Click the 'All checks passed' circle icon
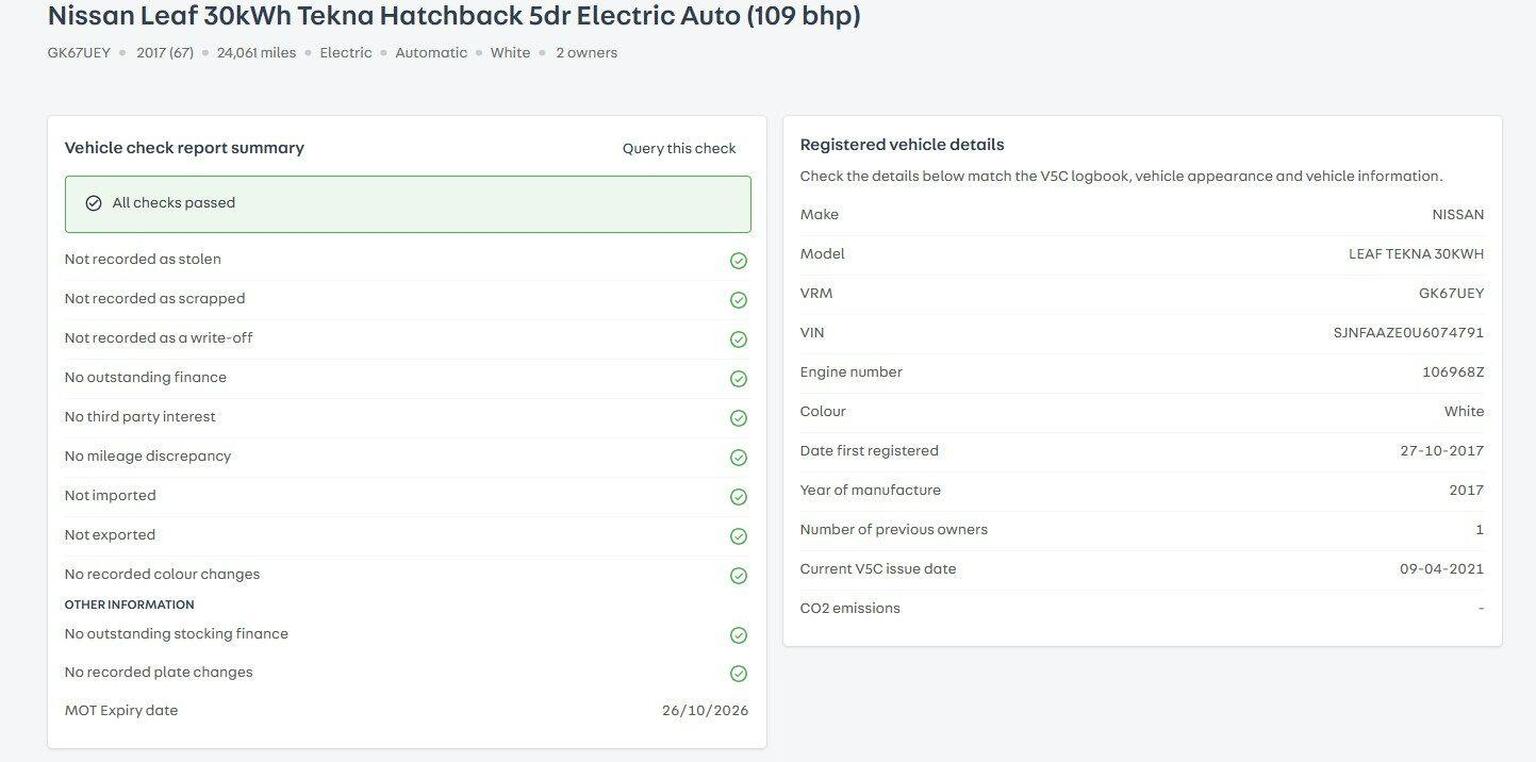This screenshot has width=1536, height=762. (93, 203)
